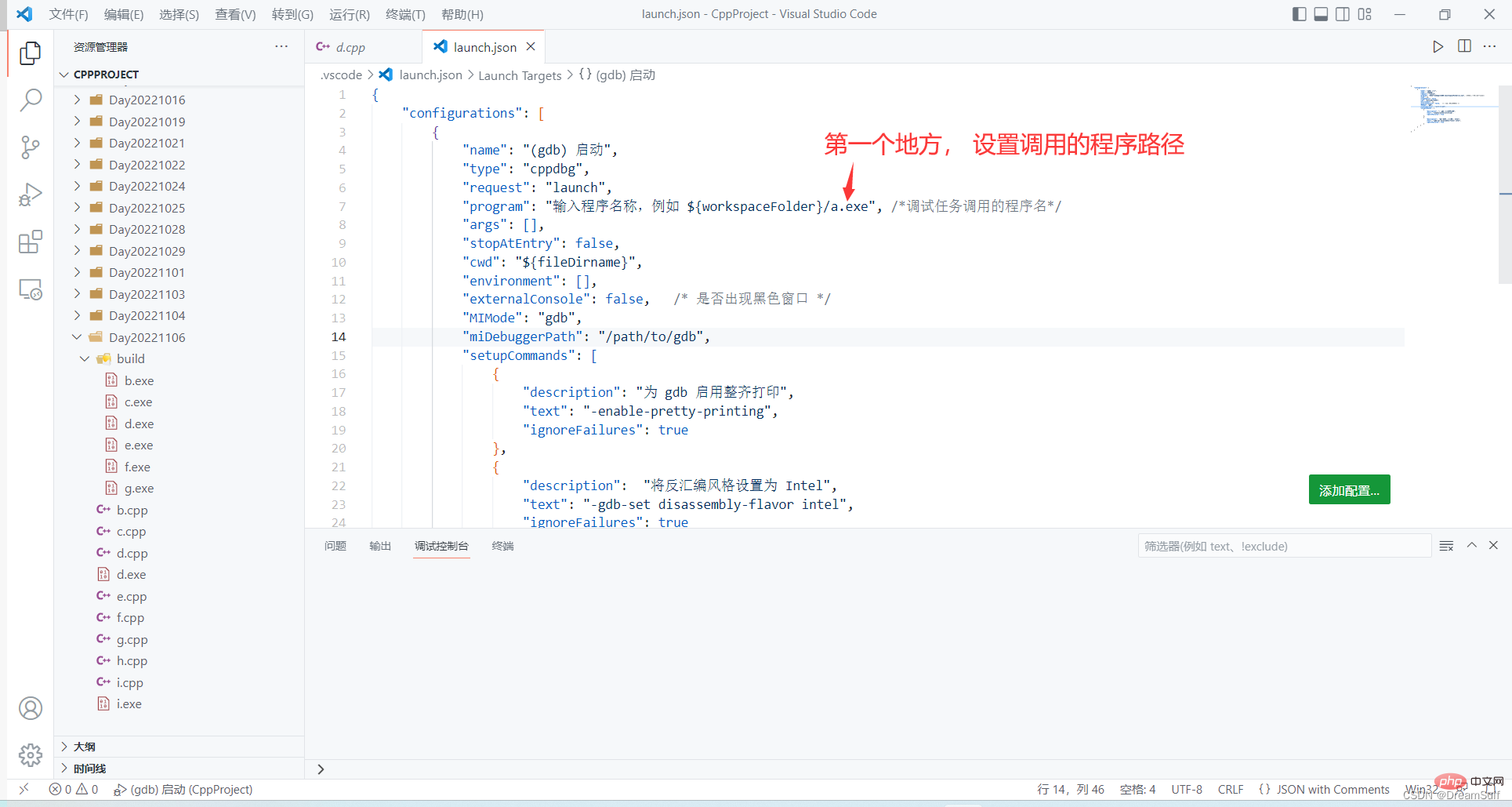Toggle the bottom panel layout button
Viewport: 1512px width, 807px height.
(x=1321, y=14)
